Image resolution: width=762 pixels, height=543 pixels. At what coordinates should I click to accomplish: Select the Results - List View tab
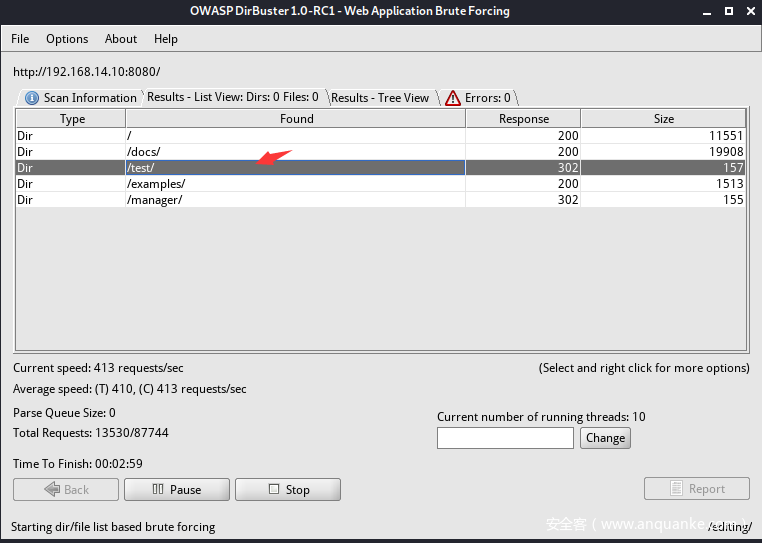click(x=233, y=97)
